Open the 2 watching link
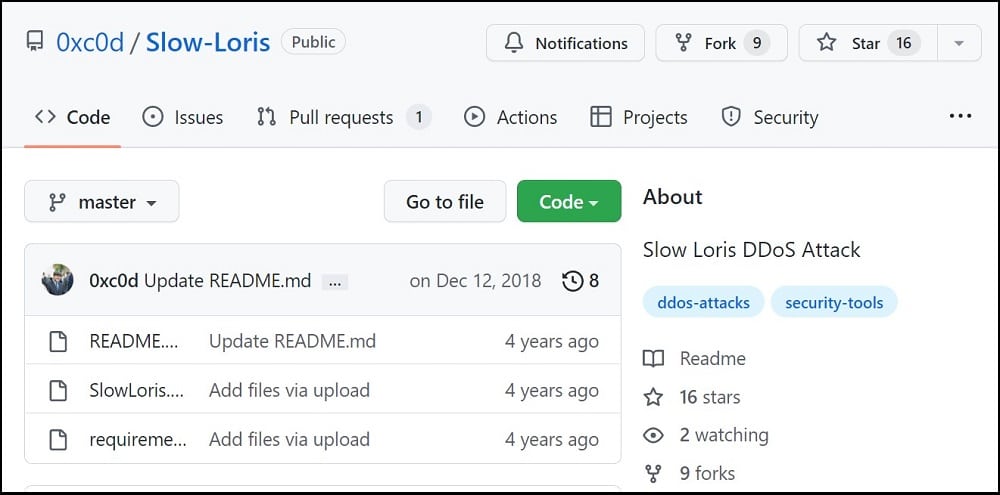 (x=724, y=435)
